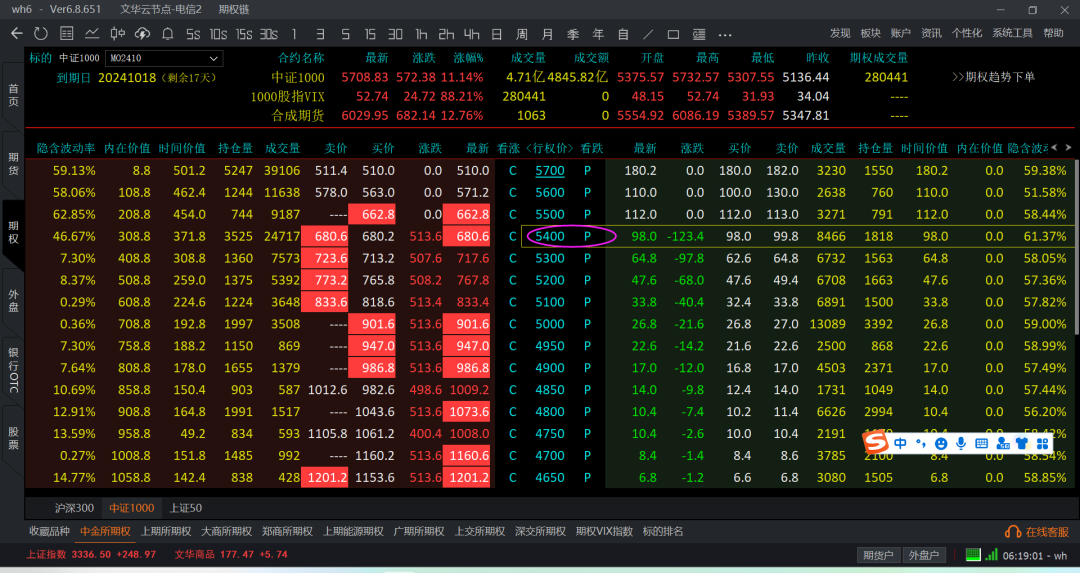Select the custom 自 period button
This screenshot has width=1080, height=573.
click(623, 34)
